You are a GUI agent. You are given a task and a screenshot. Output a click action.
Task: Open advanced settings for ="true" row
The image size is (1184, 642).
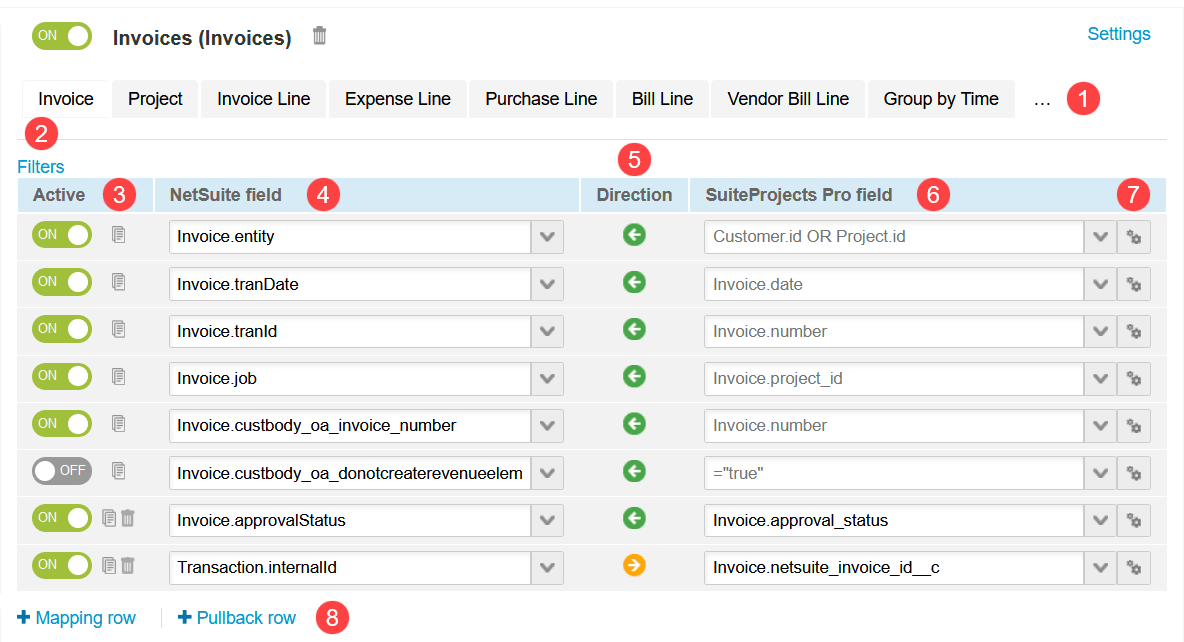pos(1134,474)
